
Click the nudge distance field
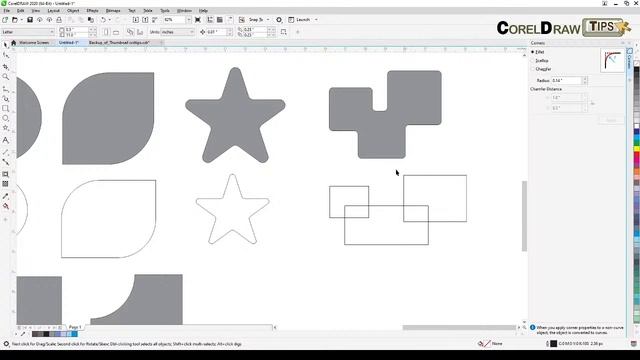216,32
